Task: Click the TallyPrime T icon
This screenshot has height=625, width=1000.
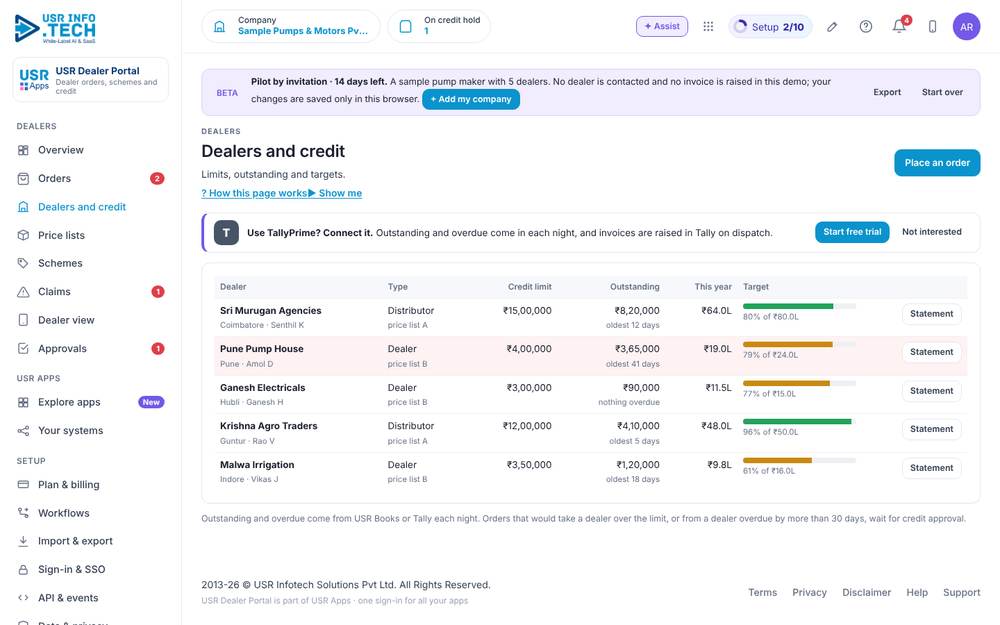Action: click(x=226, y=233)
